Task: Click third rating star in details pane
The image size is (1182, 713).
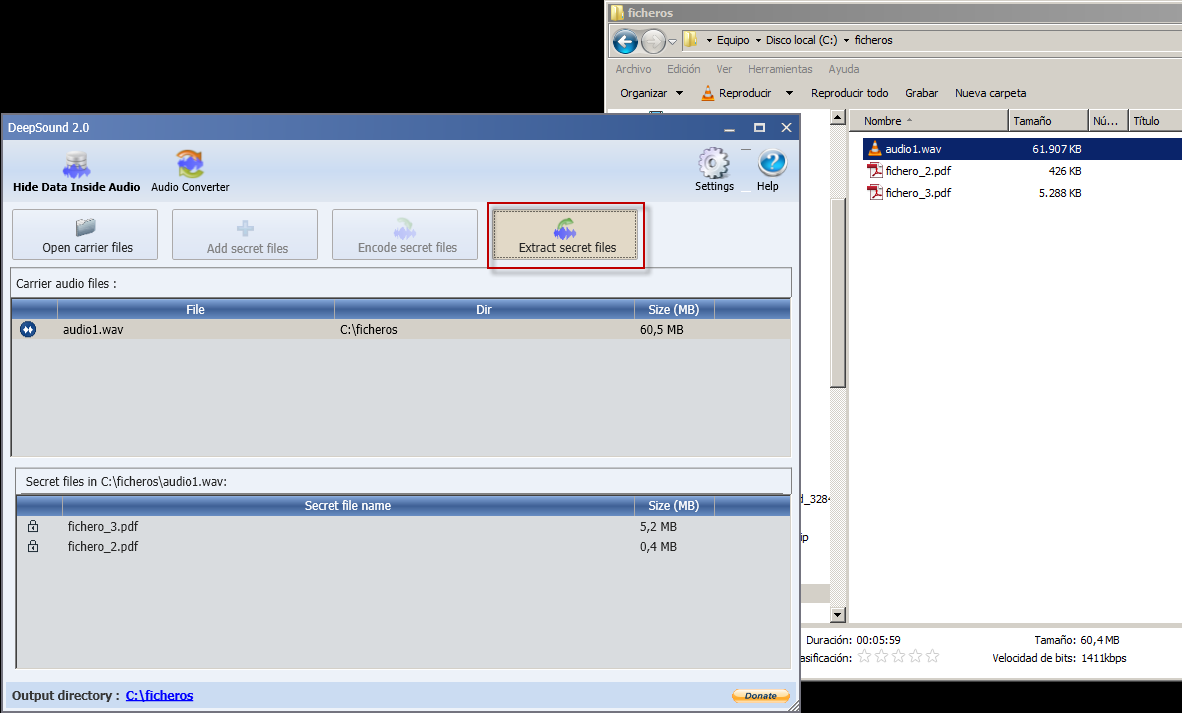Action: pyautogui.click(x=899, y=656)
